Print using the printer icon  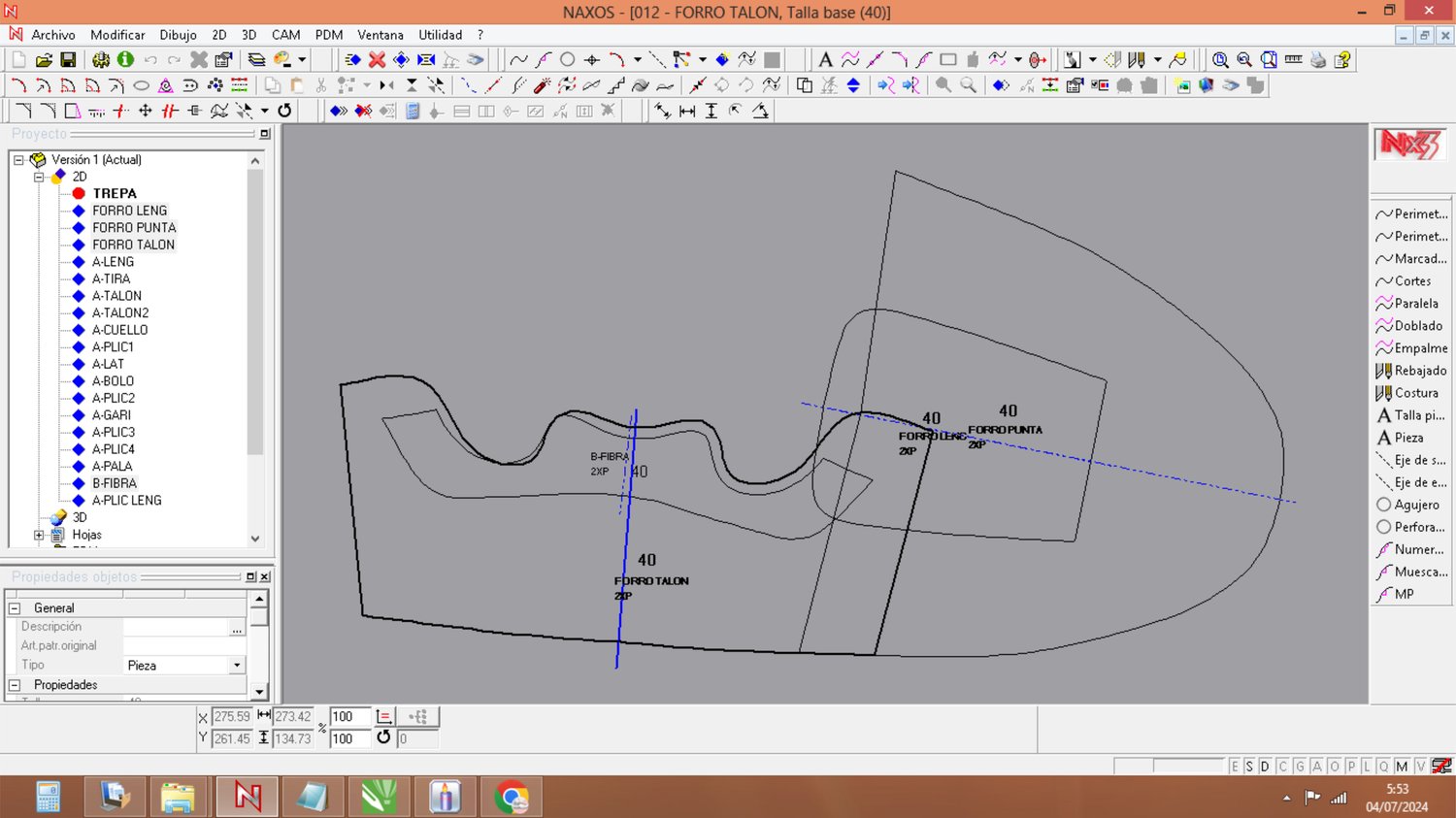[x=1317, y=60]
